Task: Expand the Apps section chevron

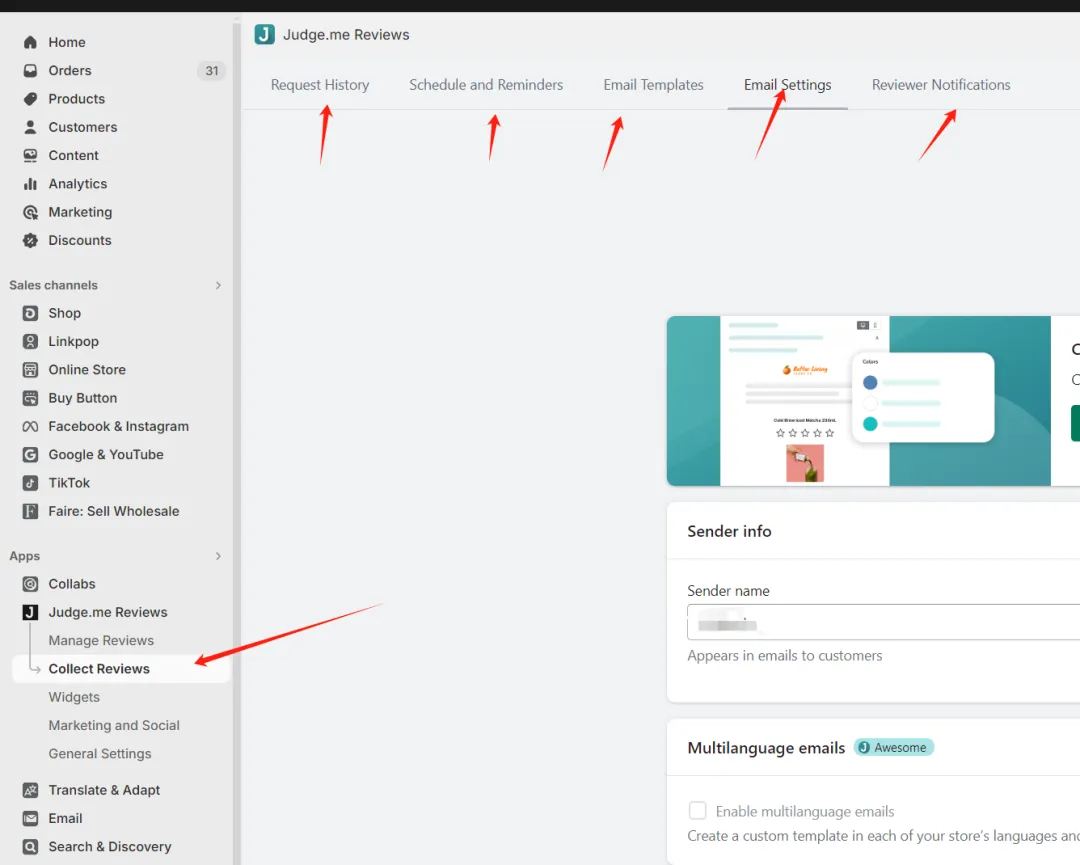Action: coord(218,556)
